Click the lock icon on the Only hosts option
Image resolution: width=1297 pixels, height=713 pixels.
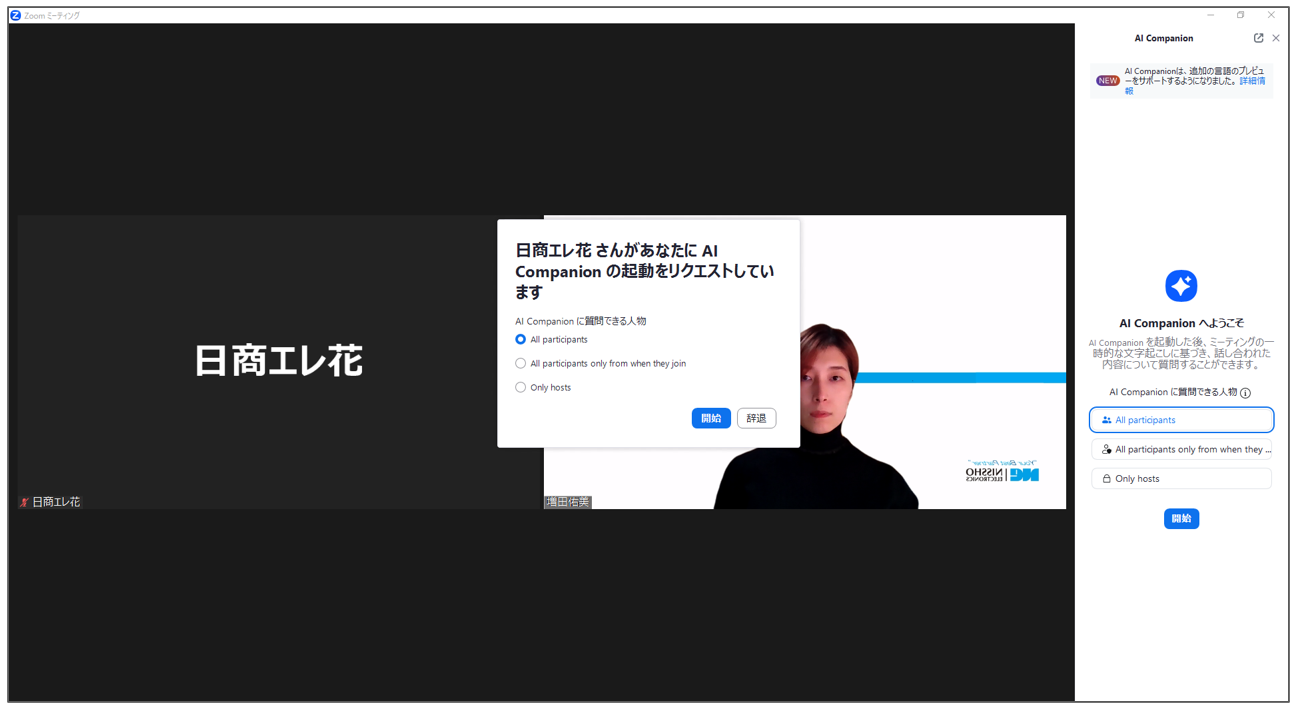[x=1106, y=479]
